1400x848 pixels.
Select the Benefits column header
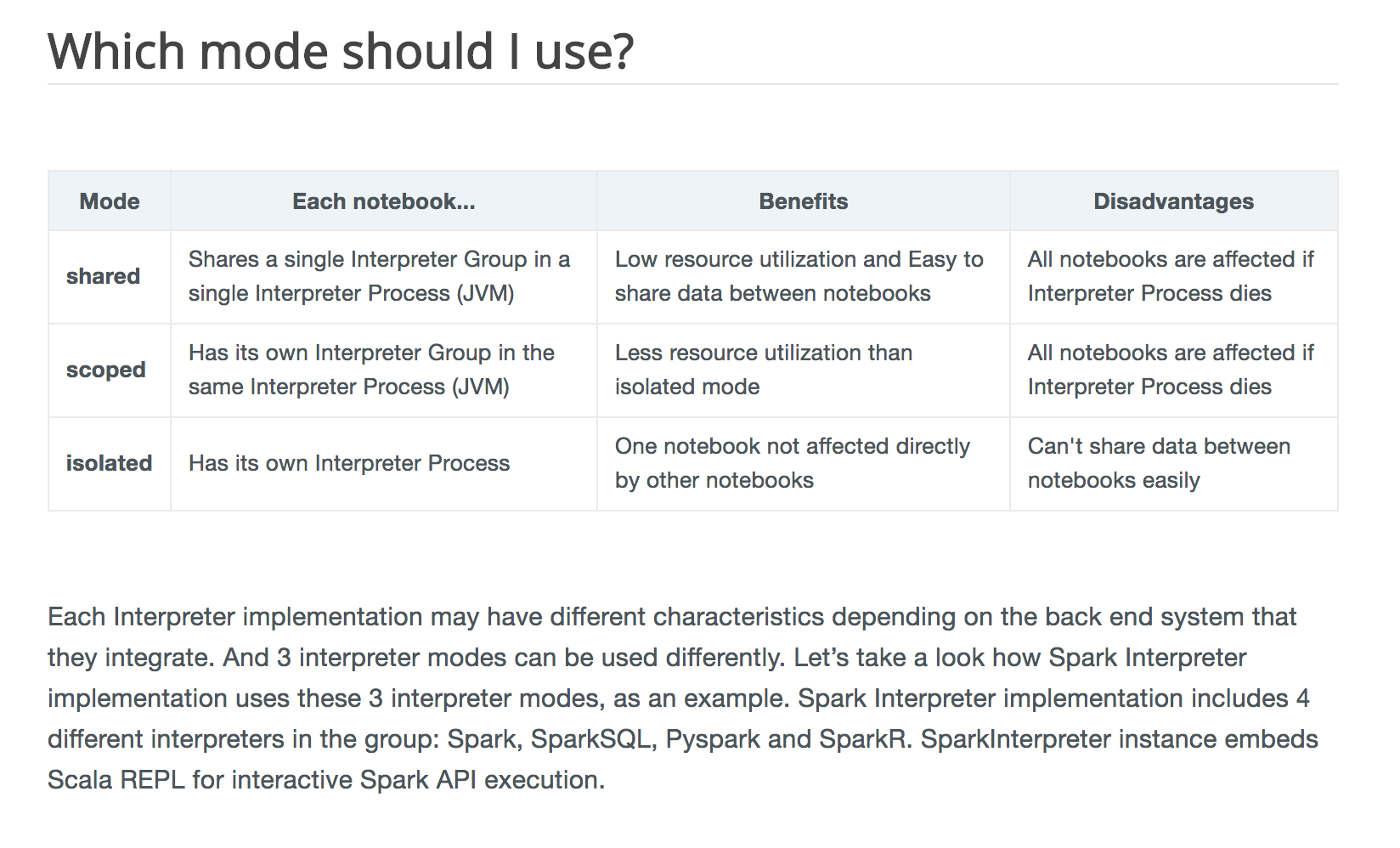tap(804, 201)
